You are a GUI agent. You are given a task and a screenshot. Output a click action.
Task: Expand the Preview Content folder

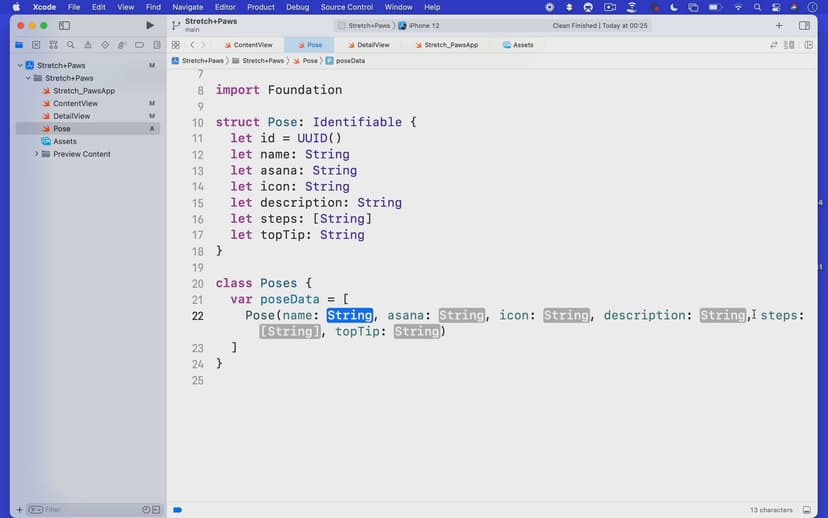pyautogui.click(x=37, y=154)
